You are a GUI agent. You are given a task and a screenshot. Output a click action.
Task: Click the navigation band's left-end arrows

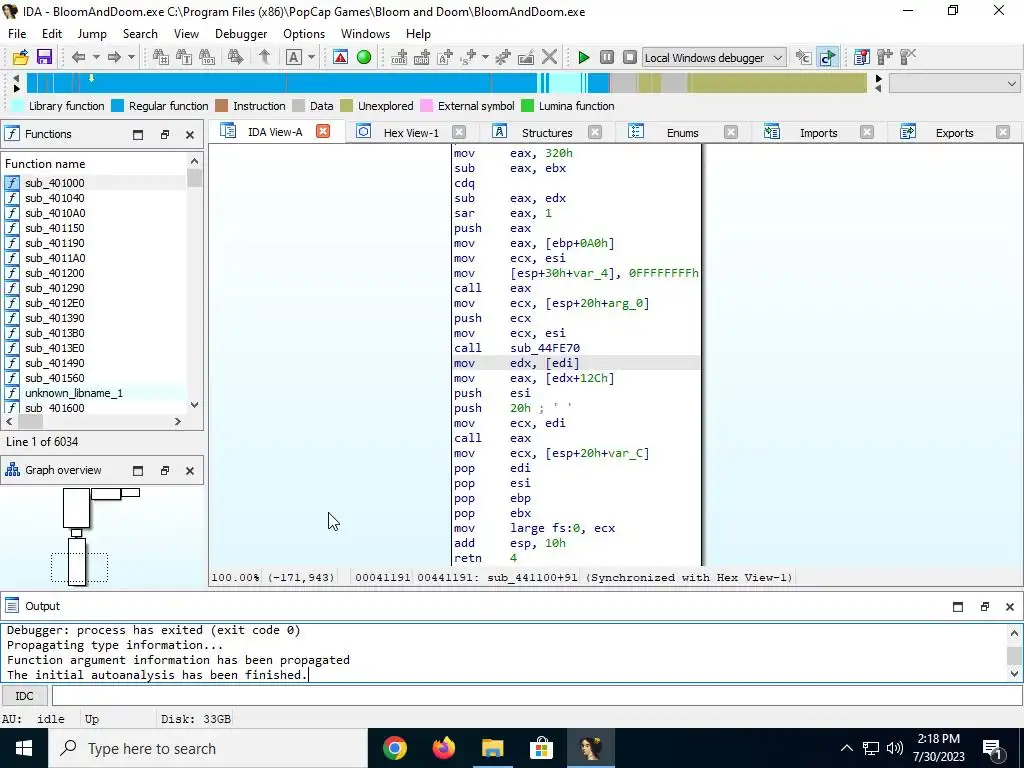[16, 84]
